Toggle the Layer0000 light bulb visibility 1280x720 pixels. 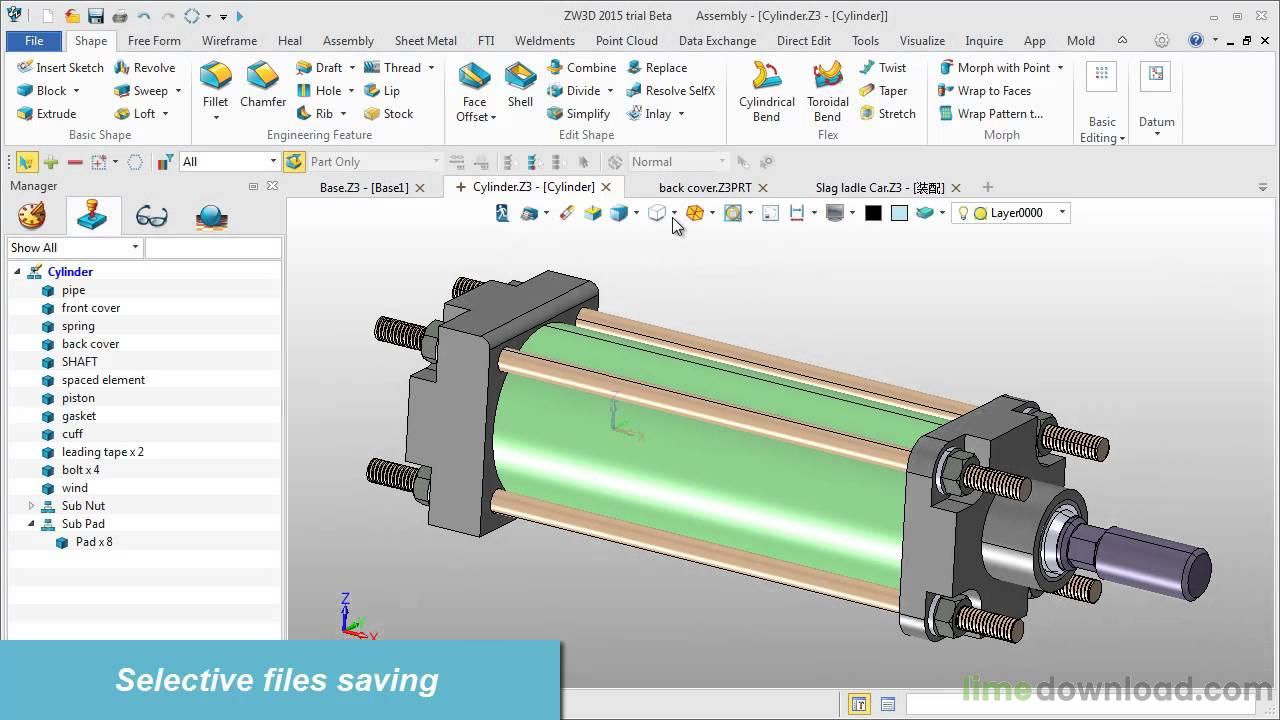[x=963, y=212]
